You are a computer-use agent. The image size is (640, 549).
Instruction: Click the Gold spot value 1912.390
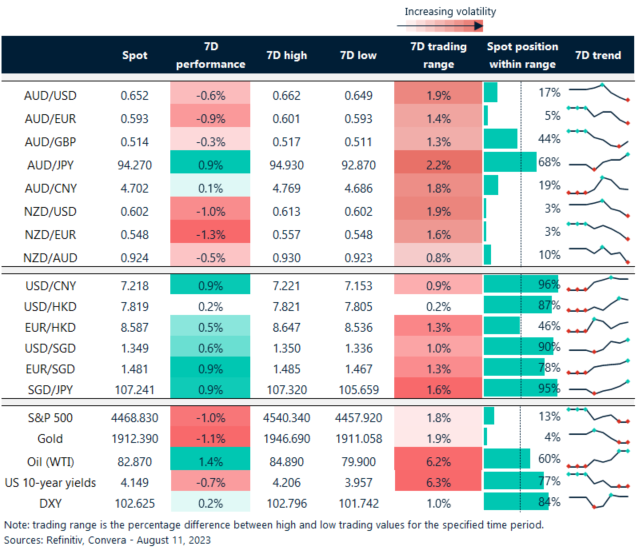coord(131,437)
